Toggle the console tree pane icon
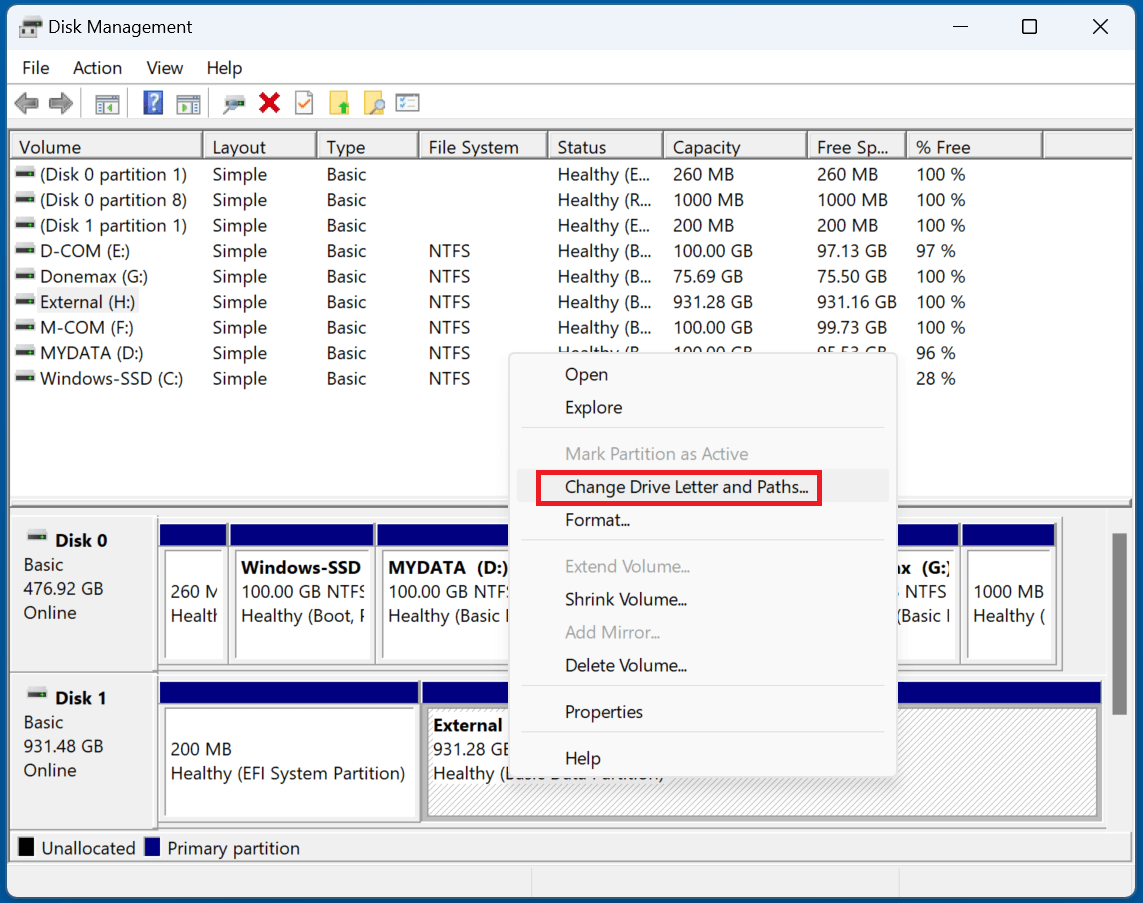Image resolution: width=1143 pixels, height=903 pixels. tap(107, 102)
